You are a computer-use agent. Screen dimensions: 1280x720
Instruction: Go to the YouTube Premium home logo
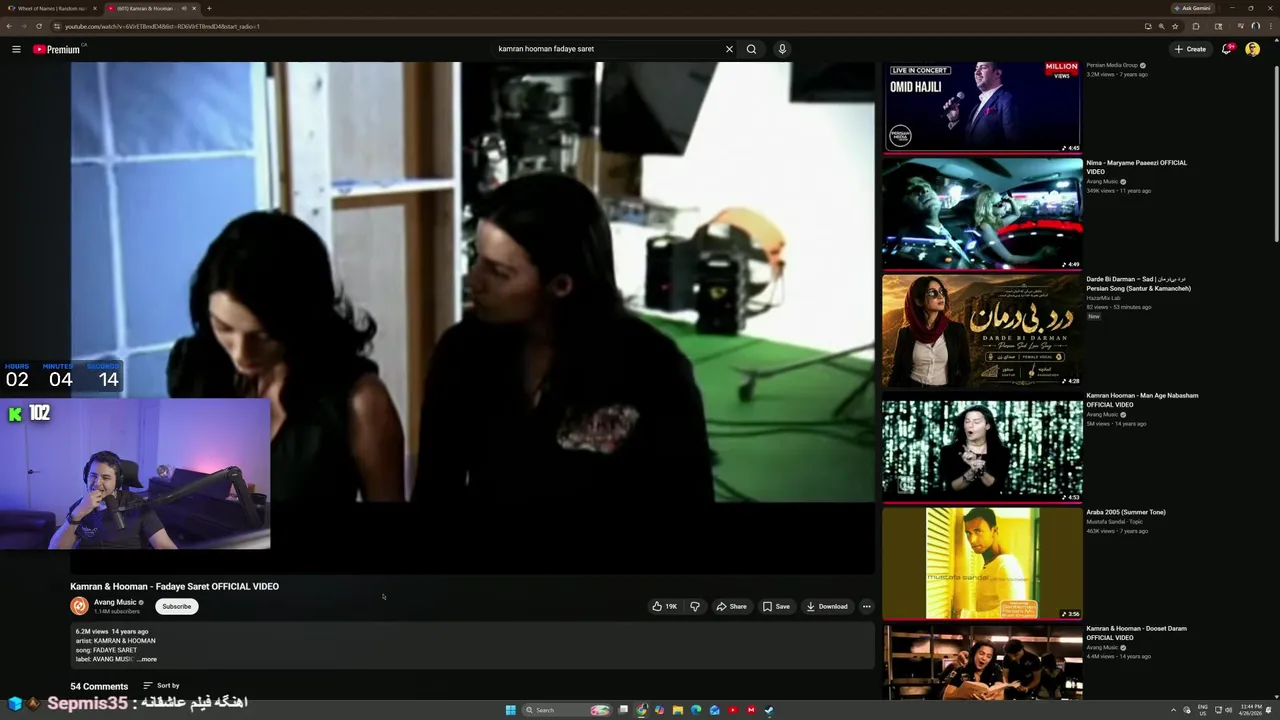tap(58, 49)
